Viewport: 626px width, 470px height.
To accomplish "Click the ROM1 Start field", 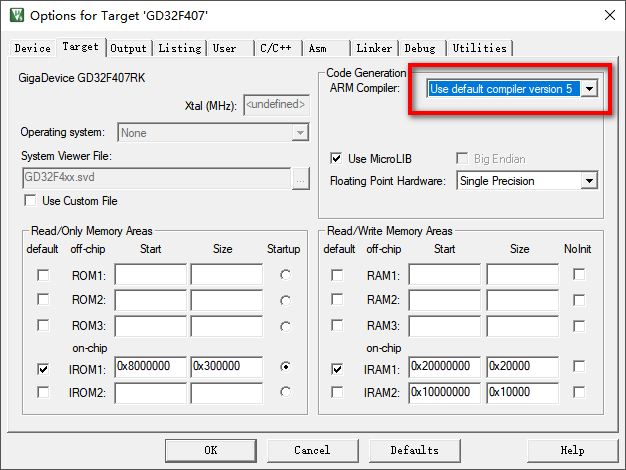I will tap(151, 274).
